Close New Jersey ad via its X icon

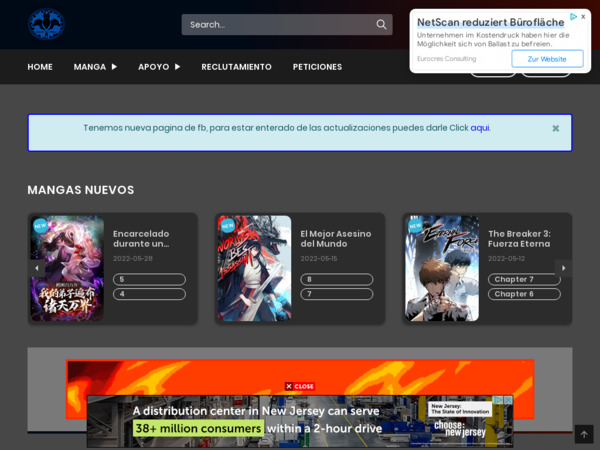[x=508, y=400]
